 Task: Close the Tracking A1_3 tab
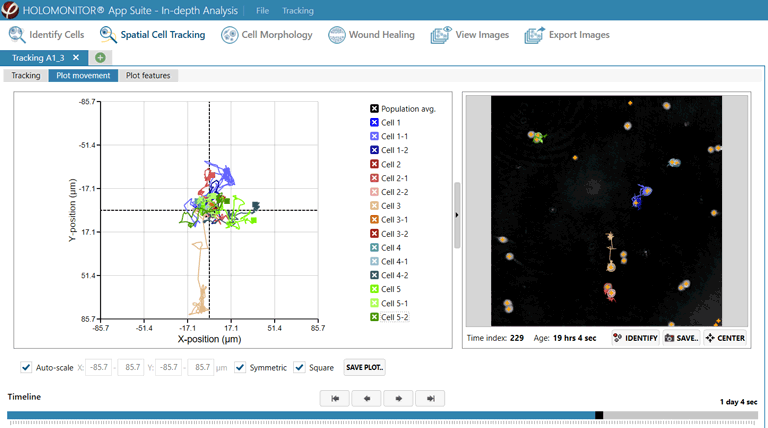(x=76, y=57)
